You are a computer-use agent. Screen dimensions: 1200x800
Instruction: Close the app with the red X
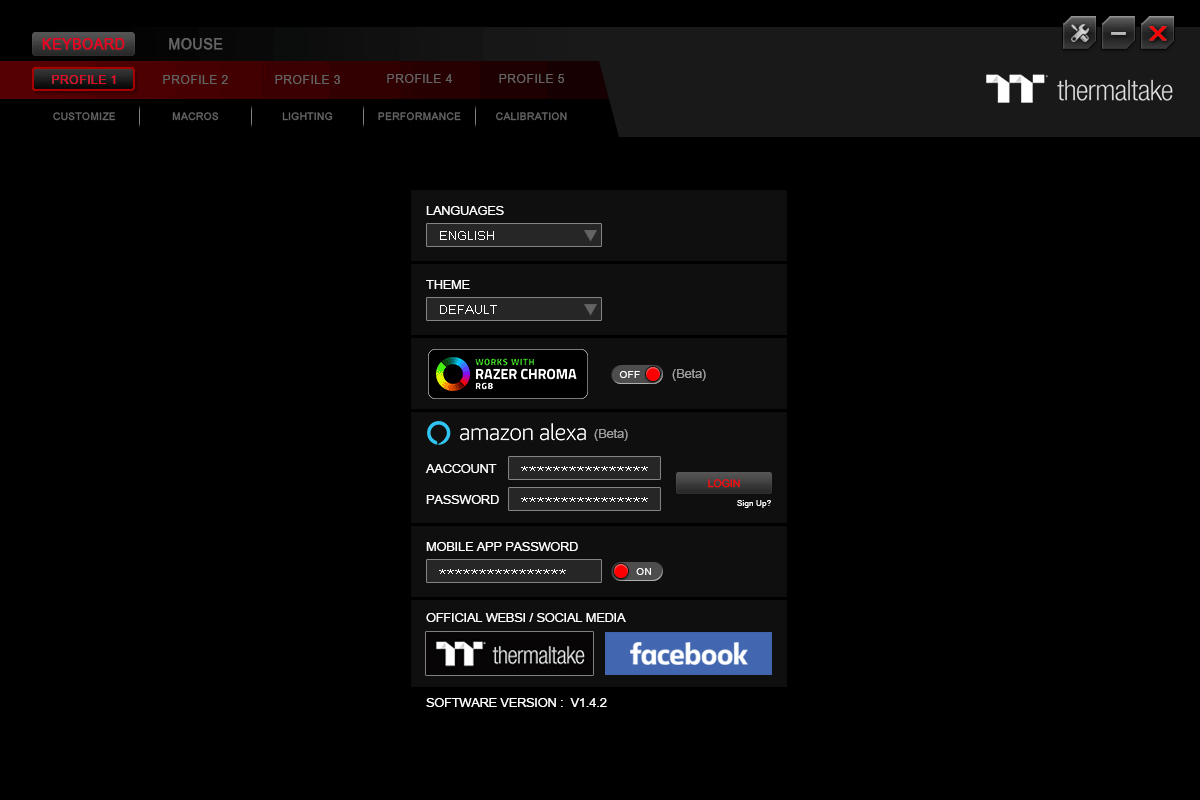(1157, 33)
